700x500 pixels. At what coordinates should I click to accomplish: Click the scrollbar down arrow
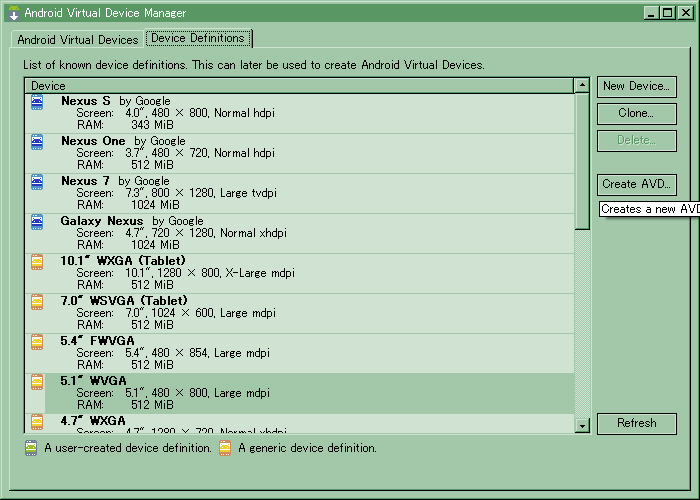[x=582, y=426]
